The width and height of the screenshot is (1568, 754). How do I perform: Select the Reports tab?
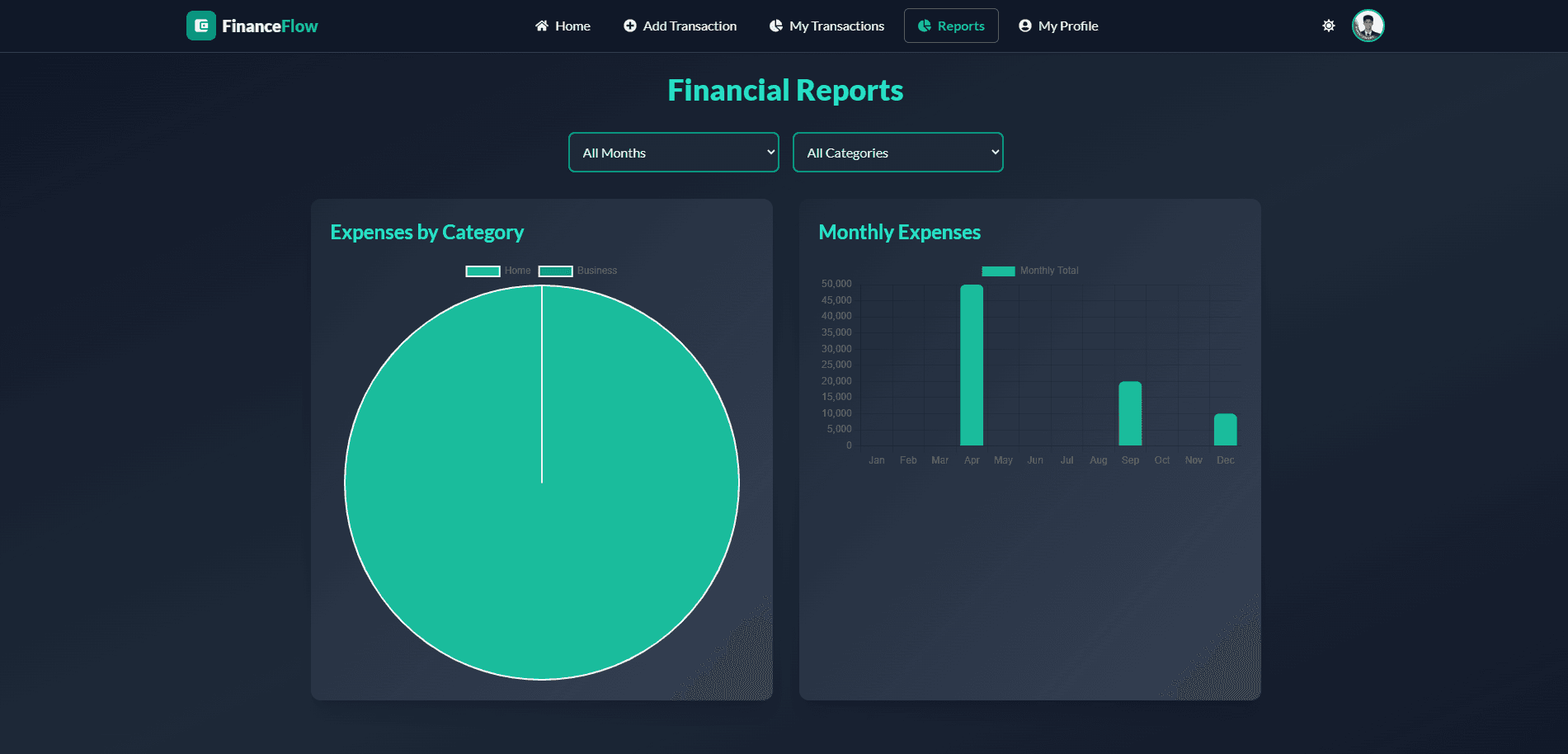(x=951, y=26)
